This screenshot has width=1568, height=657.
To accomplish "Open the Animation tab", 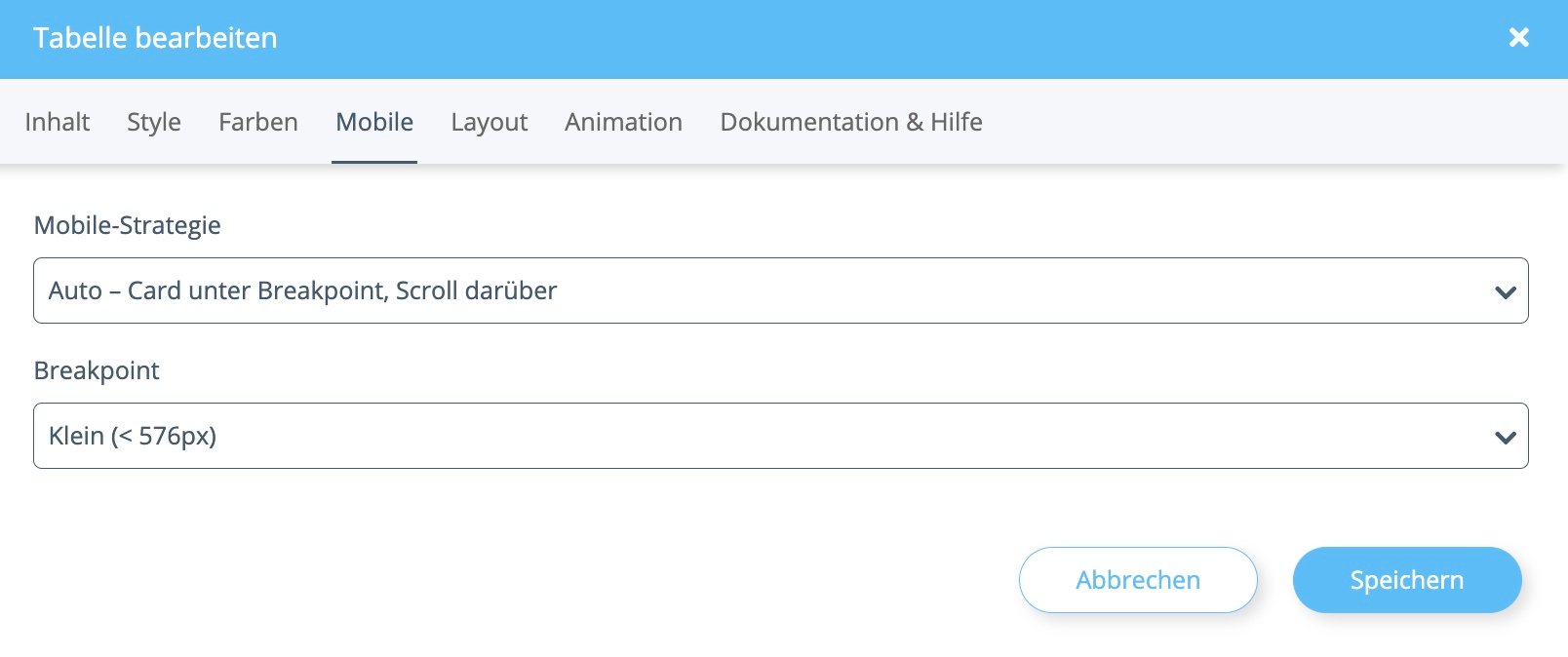I will (623, 122).
